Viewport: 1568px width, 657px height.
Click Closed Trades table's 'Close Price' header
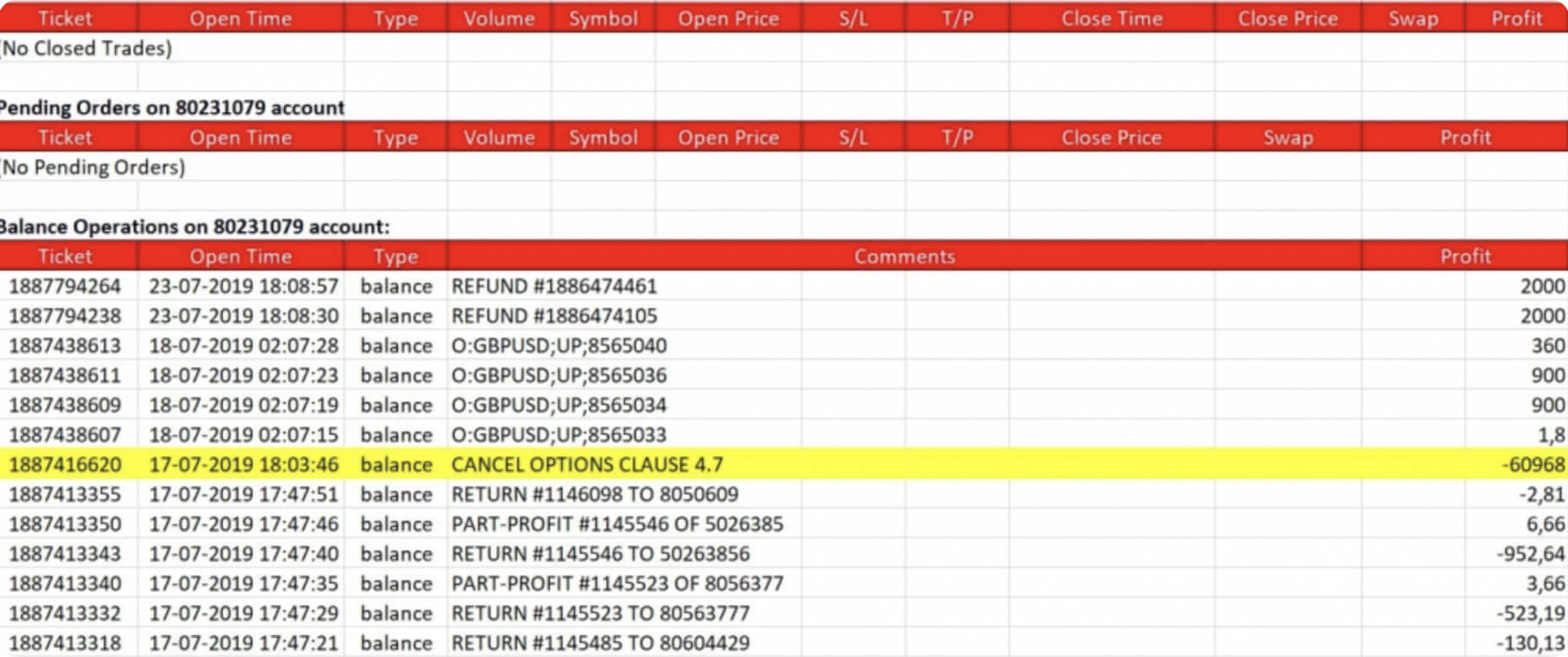point(1288,19)
